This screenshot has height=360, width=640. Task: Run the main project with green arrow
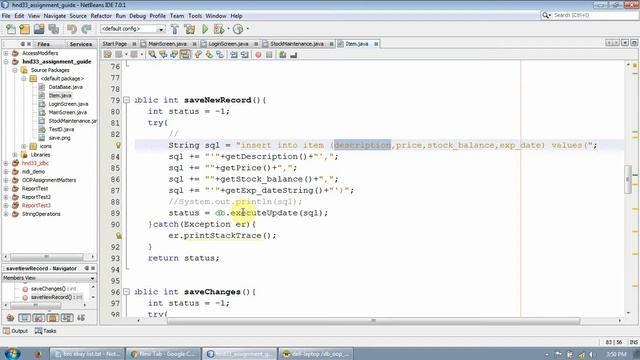pos(205,29)
